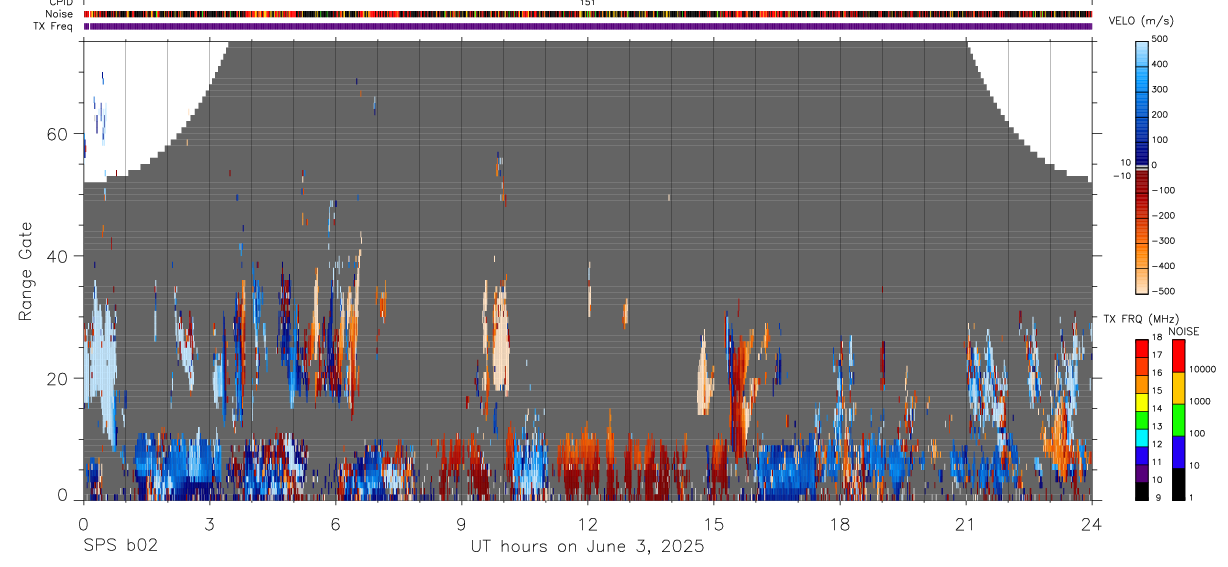This screenshot has height=567, width=1228.
Task: Click the 'Noise' row label at top left
Action: [59, 14]
